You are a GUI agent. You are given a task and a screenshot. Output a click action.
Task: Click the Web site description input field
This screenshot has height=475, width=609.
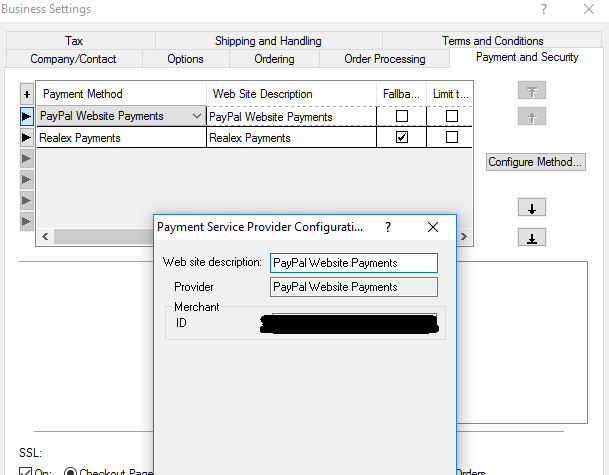[x=354, y=263]
